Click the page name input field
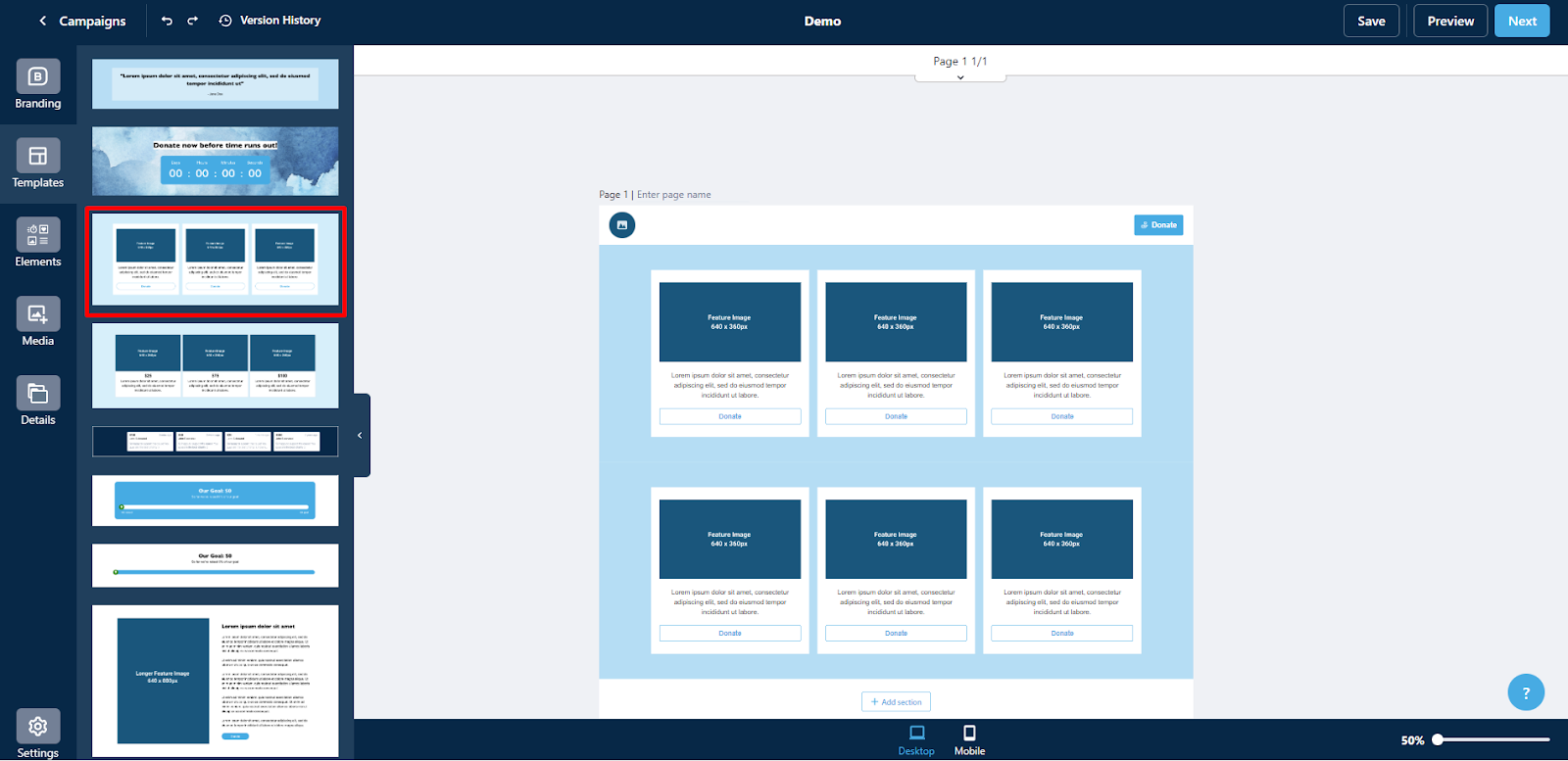 tap(674, 195)
